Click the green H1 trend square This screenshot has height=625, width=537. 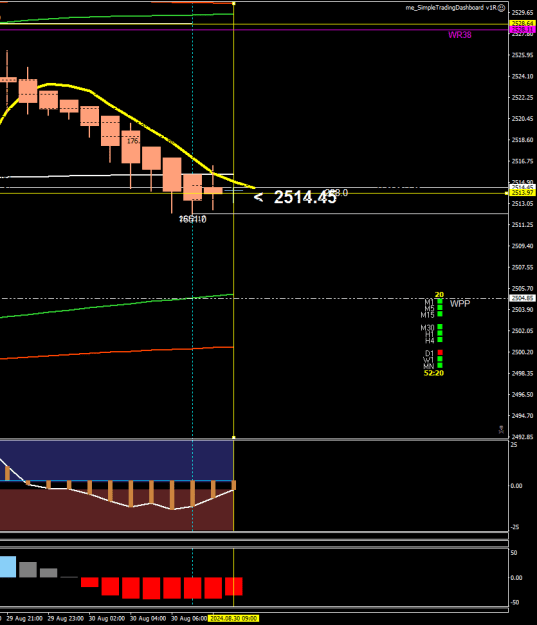point(440,333)
